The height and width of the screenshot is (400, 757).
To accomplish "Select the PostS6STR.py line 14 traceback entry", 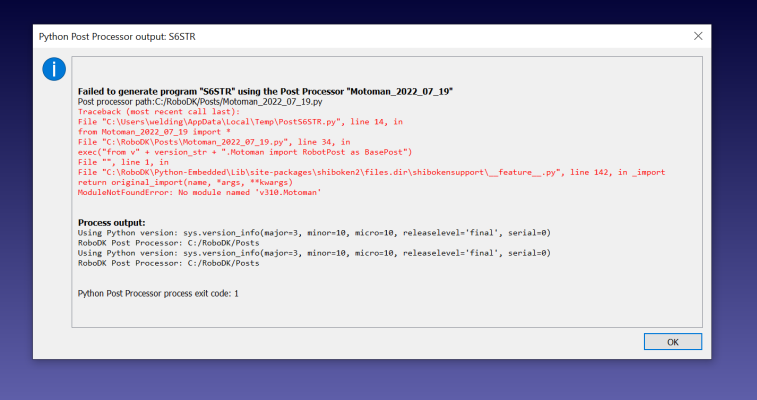I will click(x=240, y=122).
